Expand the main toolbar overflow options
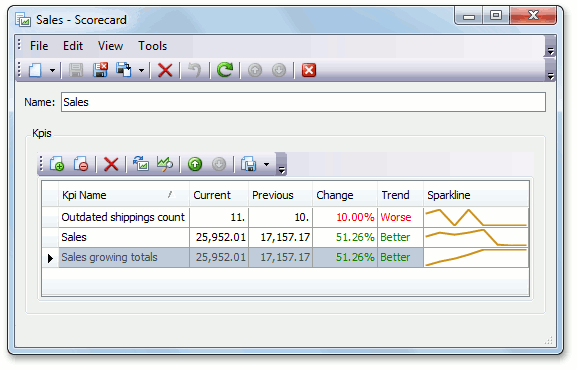Image resolution: width=577 pixels, height=370 pixels. 551,71
